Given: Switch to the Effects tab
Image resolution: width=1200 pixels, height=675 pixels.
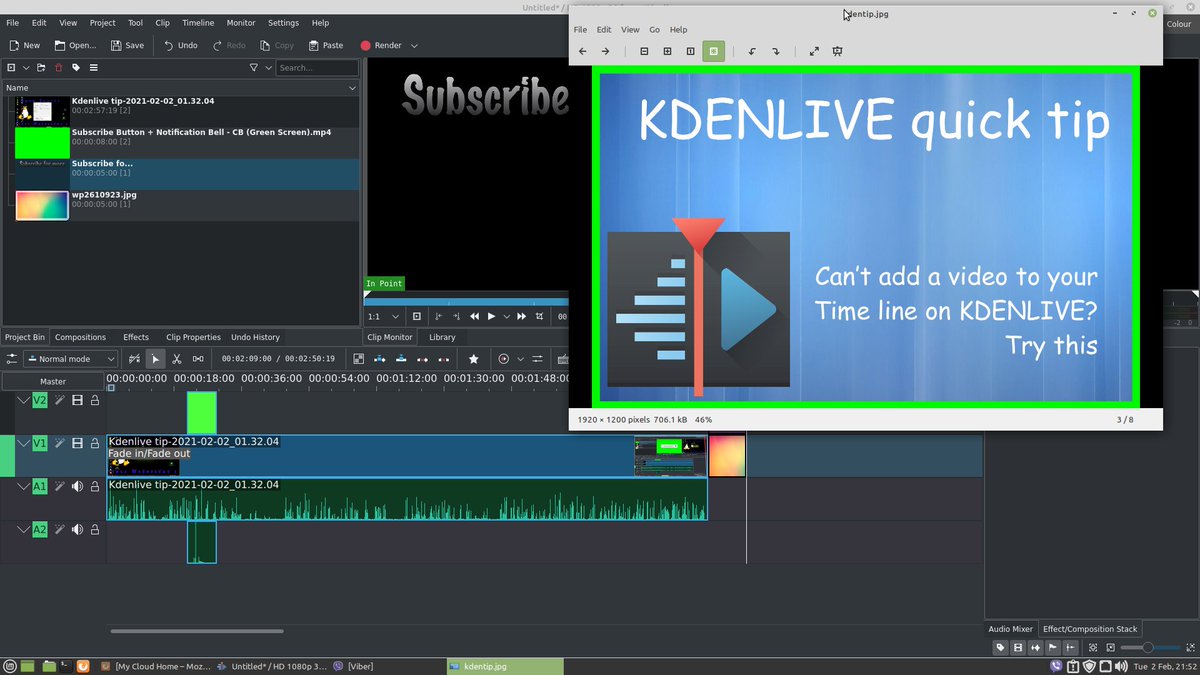Looking at the screenshot, I should click(x=135, y=337).
